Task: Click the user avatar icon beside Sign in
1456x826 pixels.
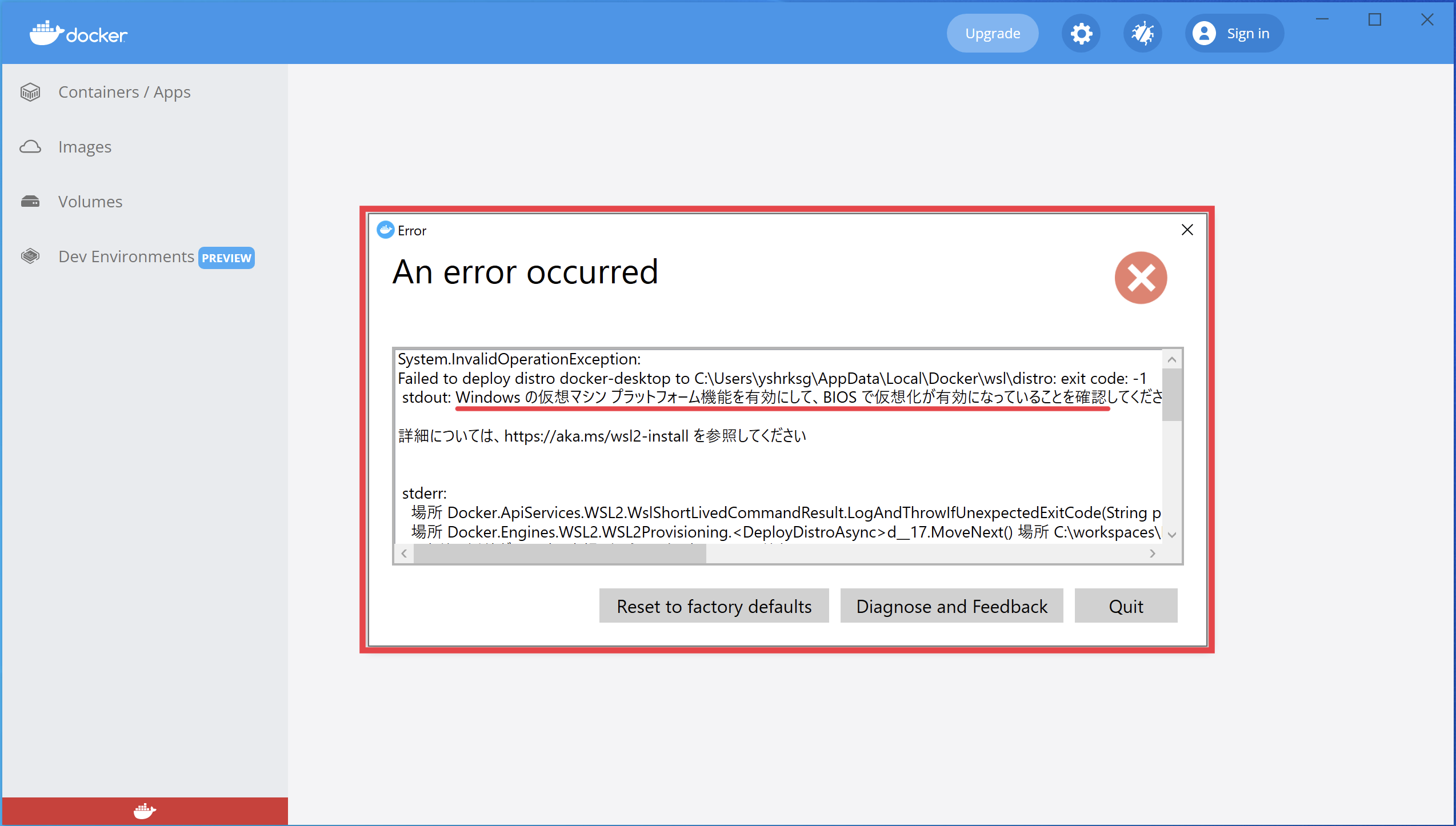Action: 1203,34
